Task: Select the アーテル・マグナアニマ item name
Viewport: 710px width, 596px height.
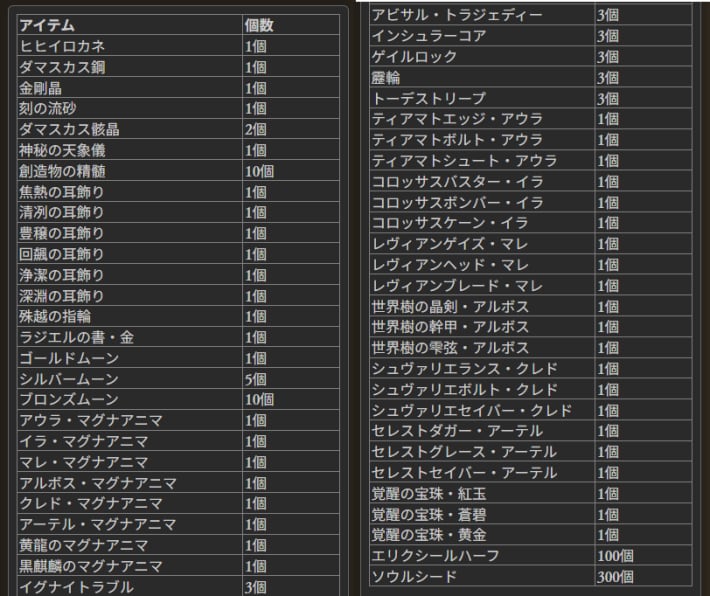Action: [98, 524]
